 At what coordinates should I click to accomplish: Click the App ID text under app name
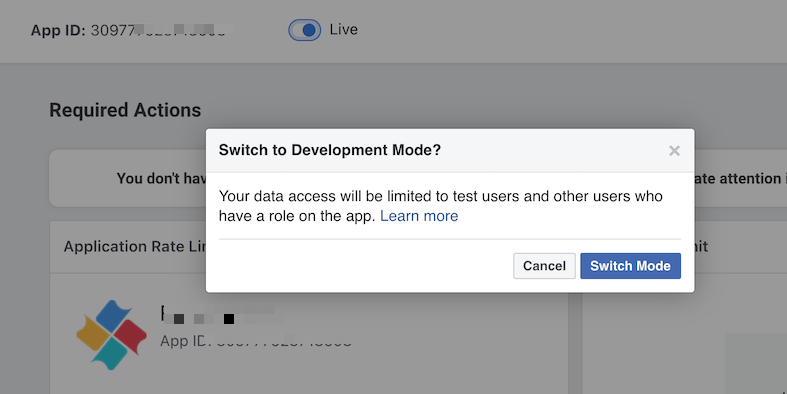[x=256, y=341]
